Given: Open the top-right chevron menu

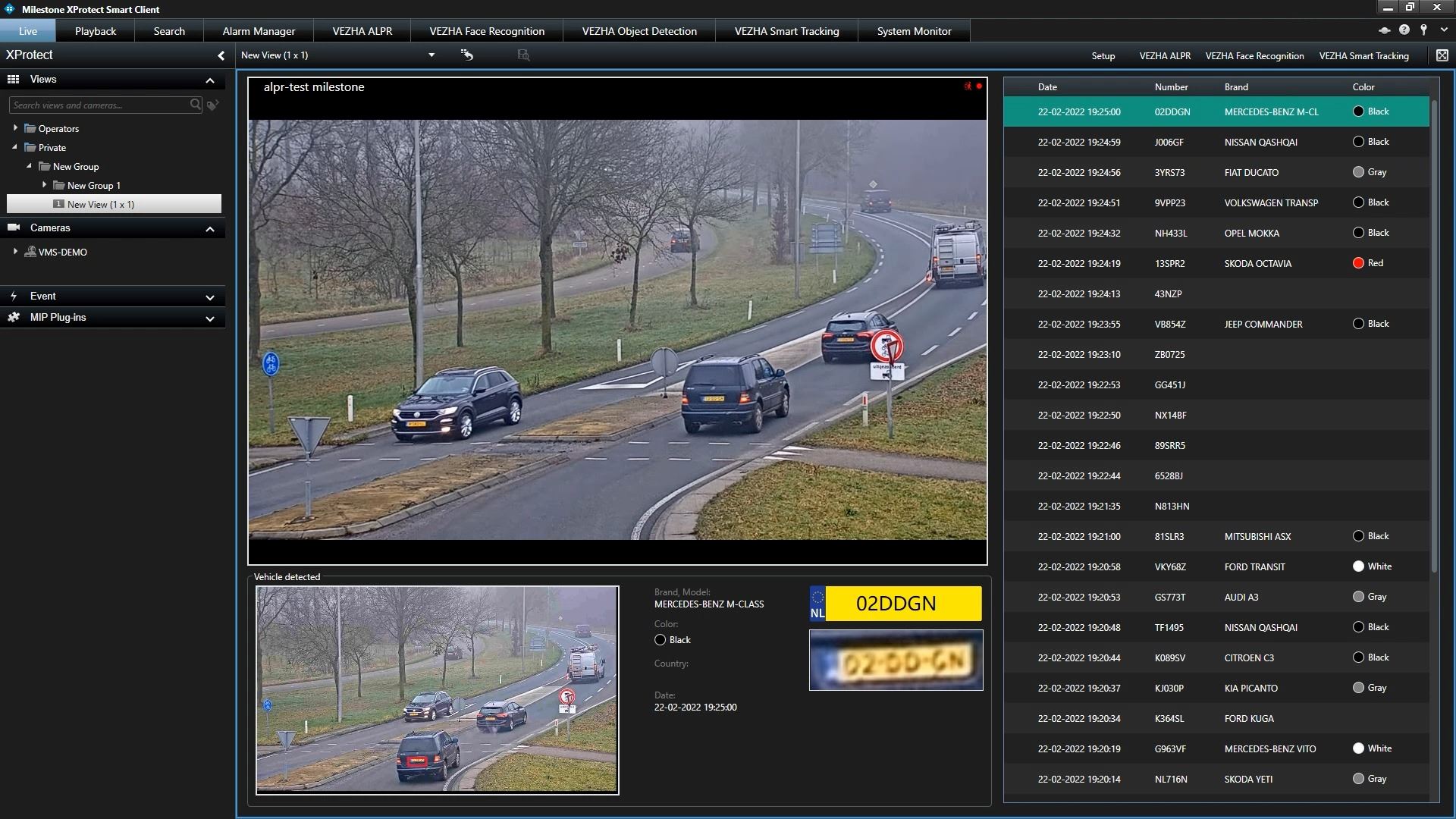Looking at the screenshot, I should click(x=1444, y=30).
